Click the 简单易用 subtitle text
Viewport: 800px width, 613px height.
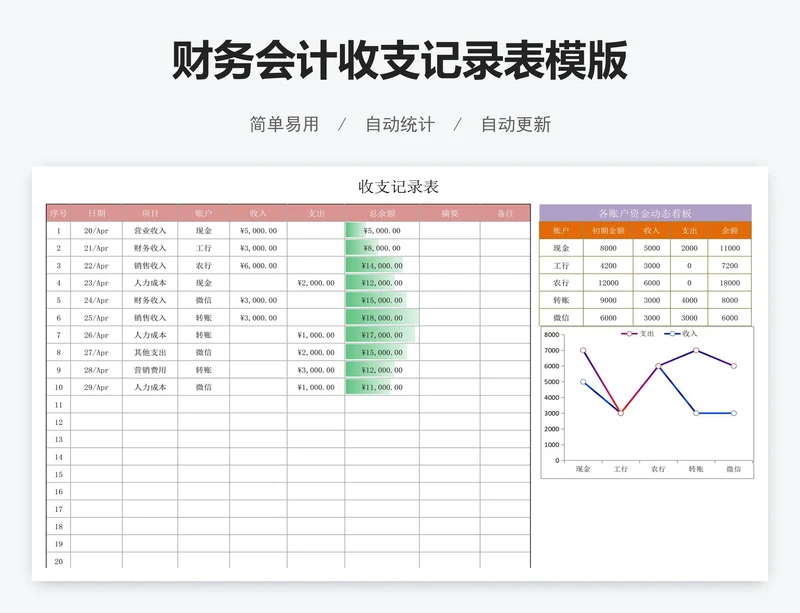pyautogui.click(x=284, y=124)
